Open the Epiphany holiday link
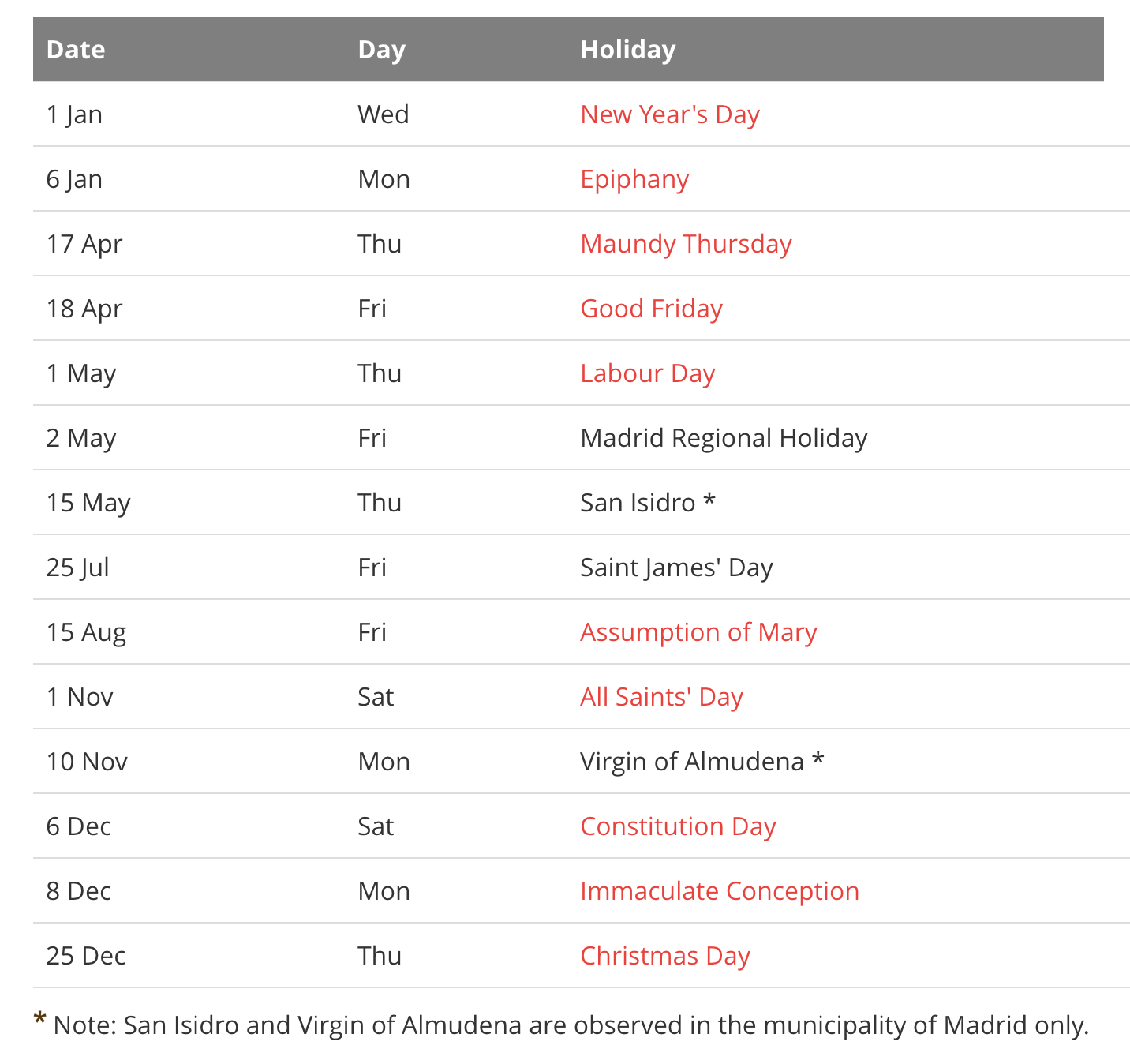This screenshot has width=1130, height=1064. point(634,179)
